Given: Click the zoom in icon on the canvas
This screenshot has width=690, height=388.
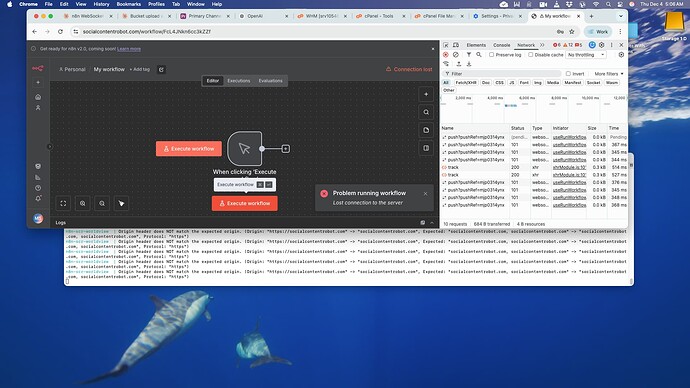Looking at the screenshot, I should click(x=83, y=203).
